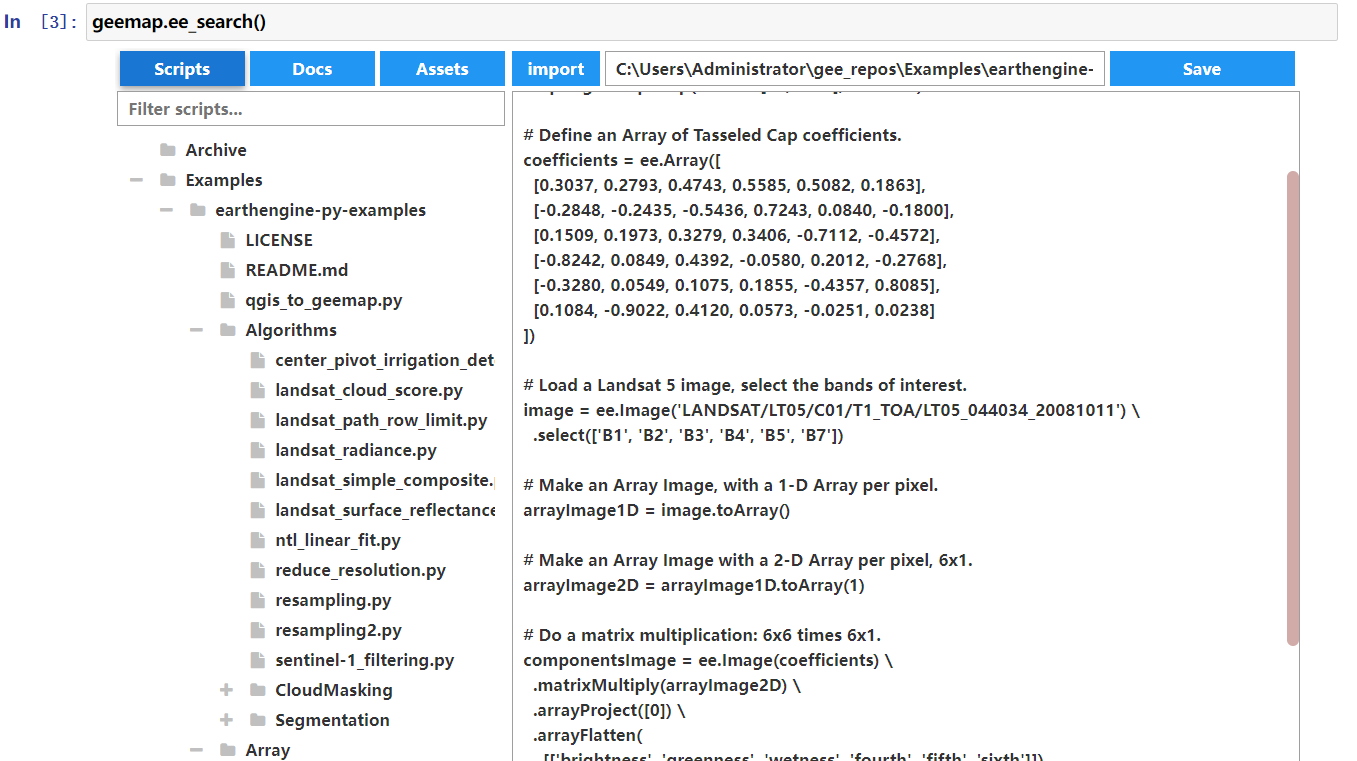Click the 'arrayImage1D = image.toArray()' line

(x=656, y=510)
